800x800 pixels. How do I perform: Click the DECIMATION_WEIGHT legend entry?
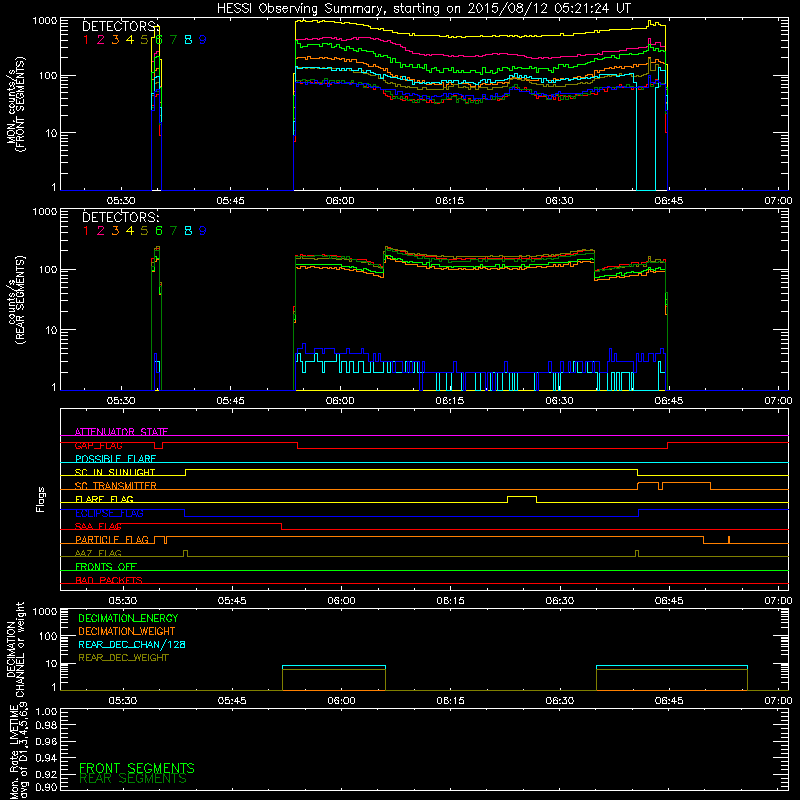pos(127,632)
